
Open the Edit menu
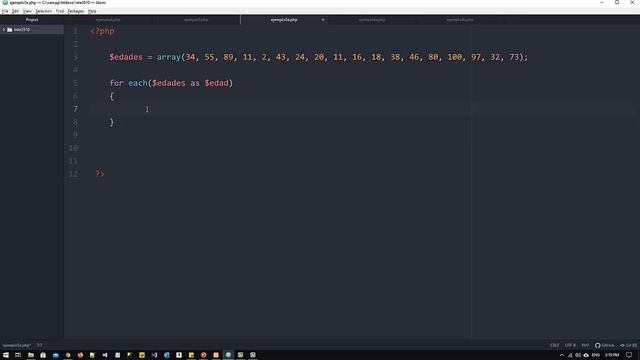tap(15, 11)
